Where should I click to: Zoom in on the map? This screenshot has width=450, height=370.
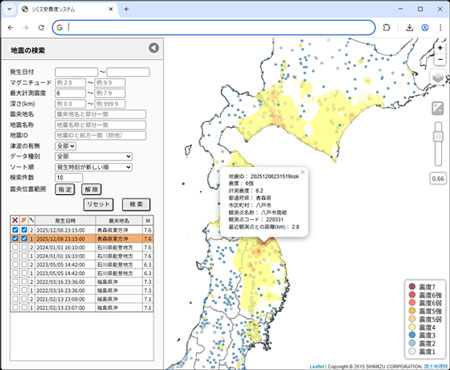(440, 48)
